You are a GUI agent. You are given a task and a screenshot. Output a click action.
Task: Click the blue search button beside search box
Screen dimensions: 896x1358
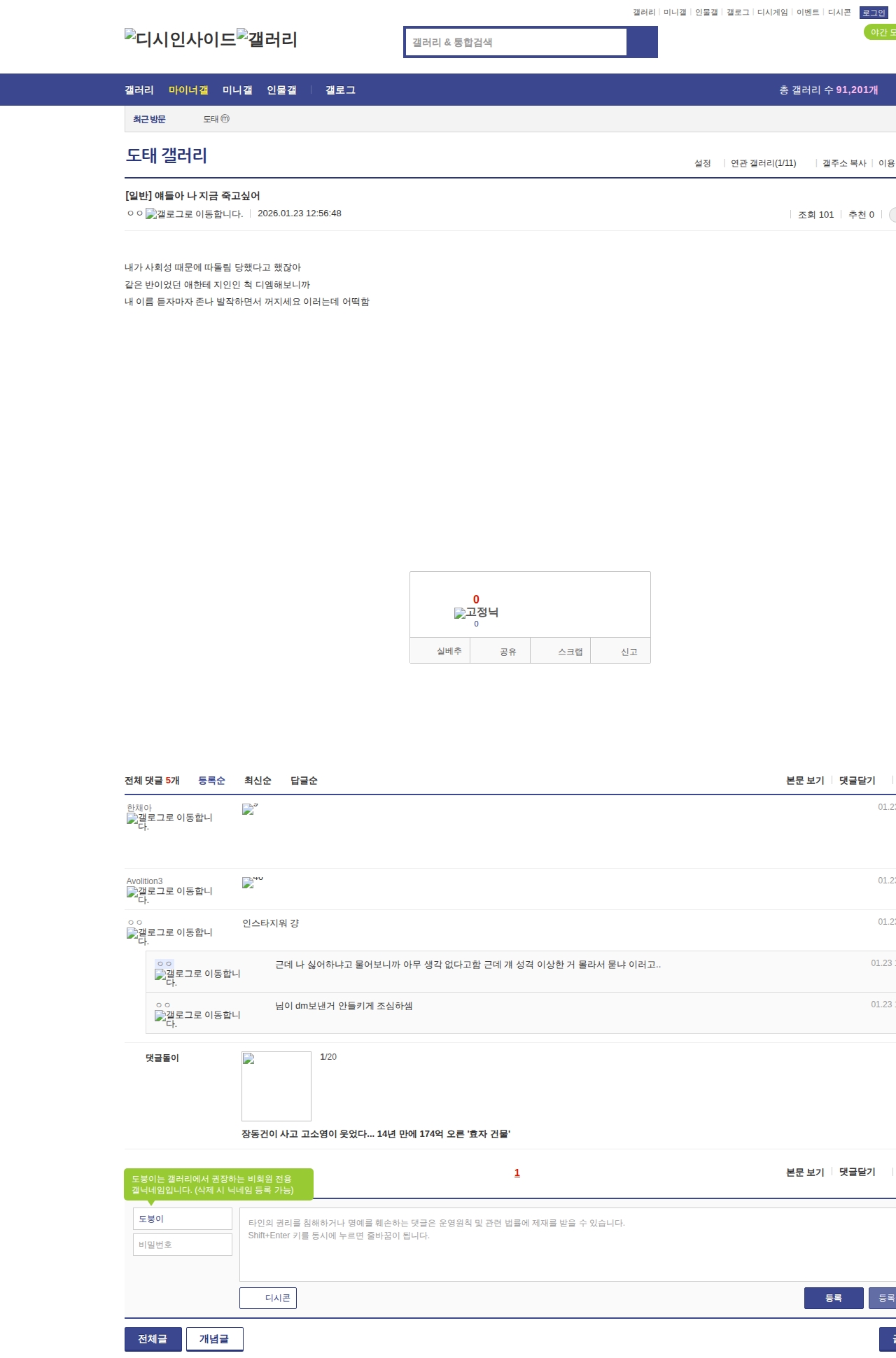(642, 42)
